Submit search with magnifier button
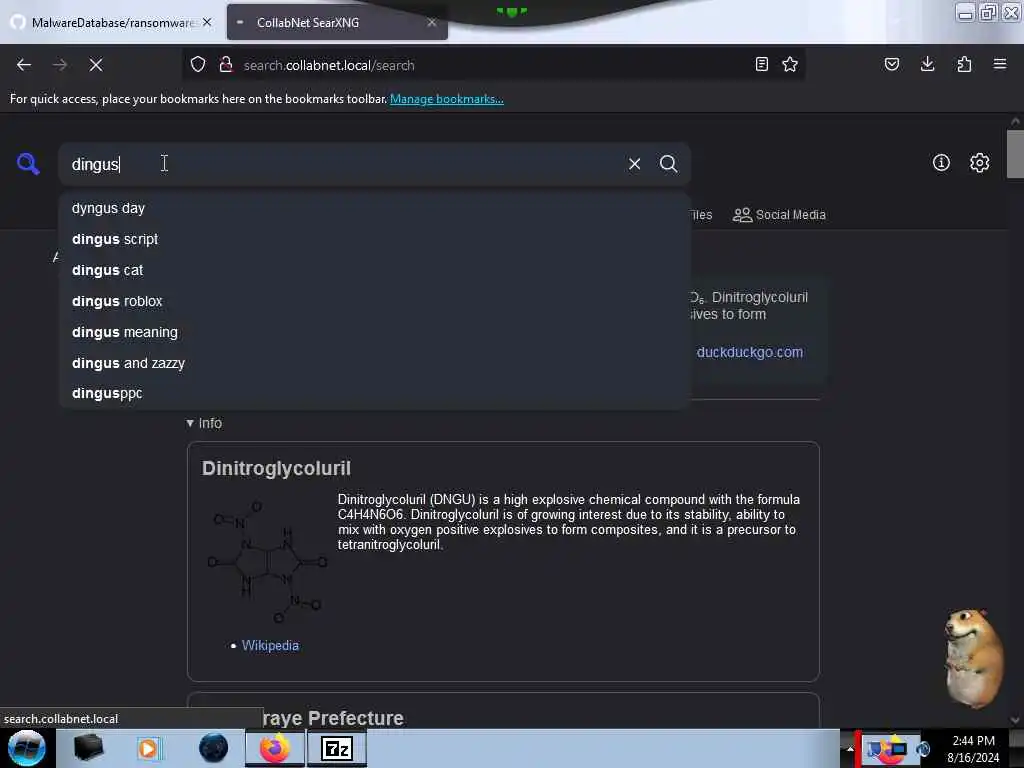 (668, 164)
